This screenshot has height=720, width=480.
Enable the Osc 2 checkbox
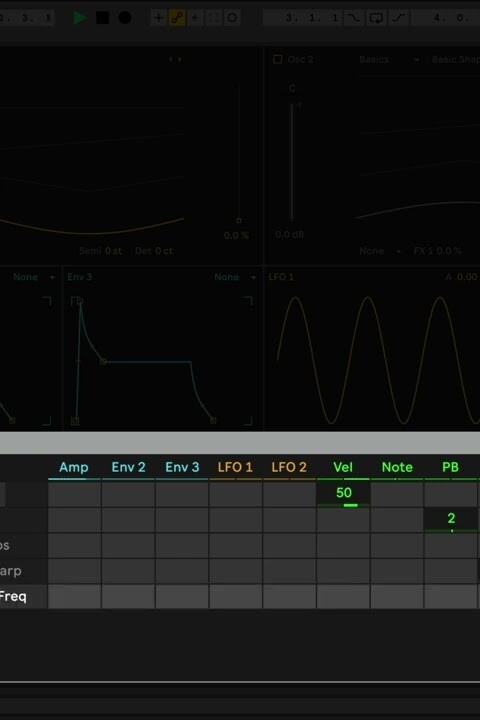tap(277, 59)
